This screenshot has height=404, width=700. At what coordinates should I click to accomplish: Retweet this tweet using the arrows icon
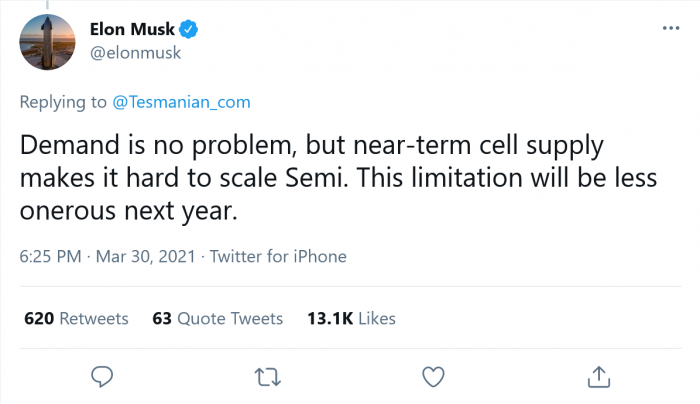(x=266, y=376)
